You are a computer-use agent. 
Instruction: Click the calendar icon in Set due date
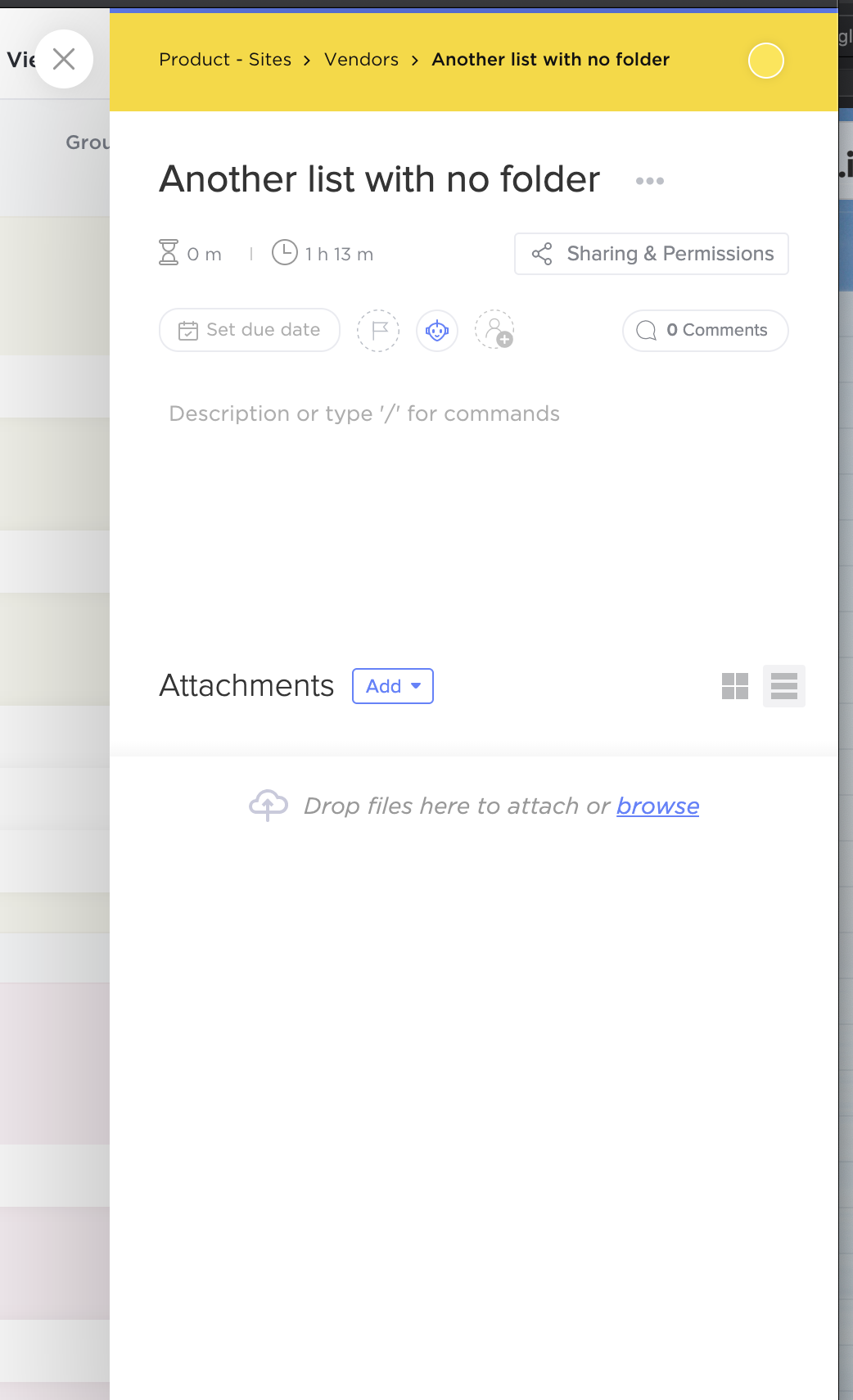pyautogui.click(x=188, y=331)
